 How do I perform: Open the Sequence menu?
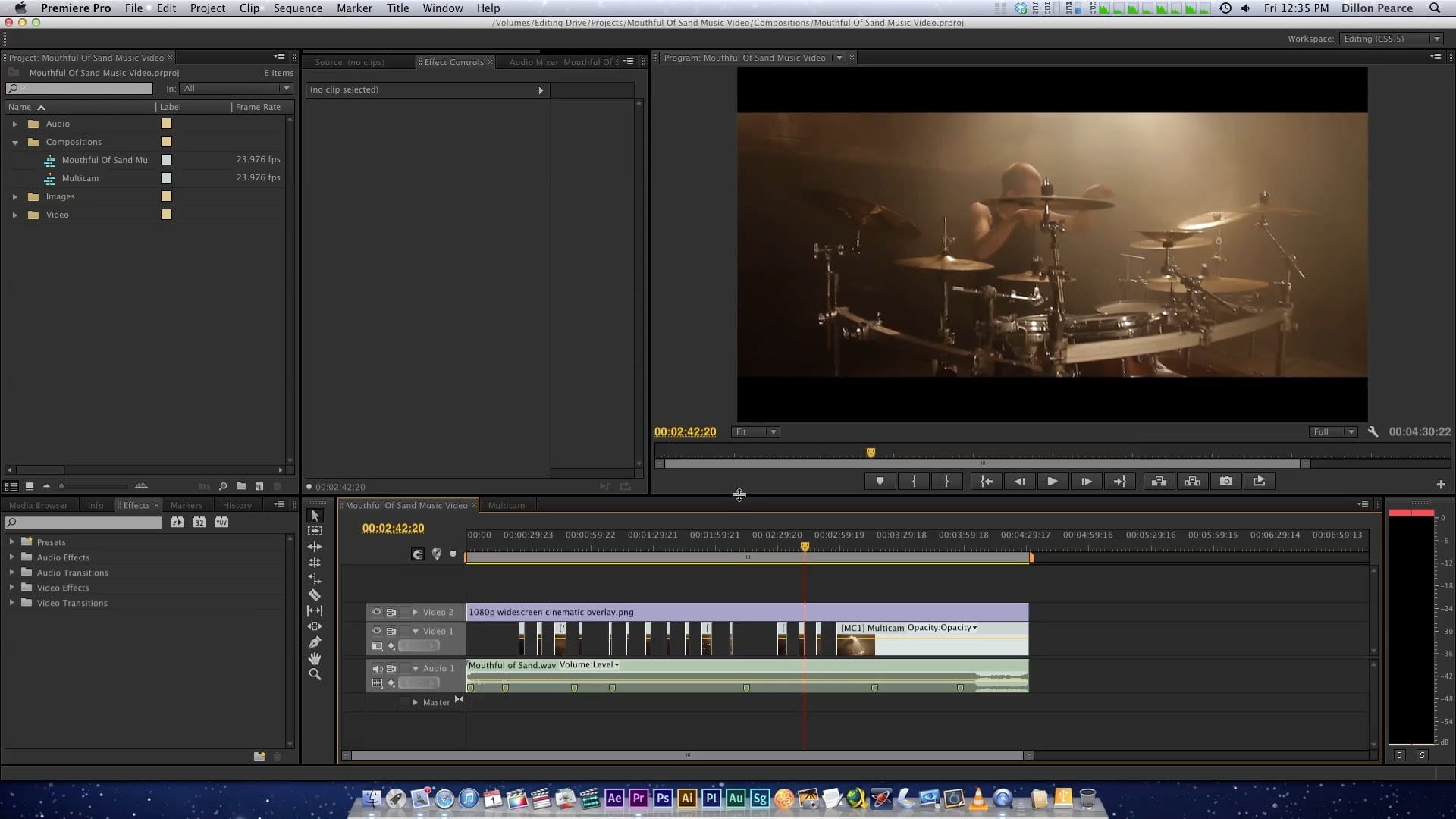[x=297, y=8]
